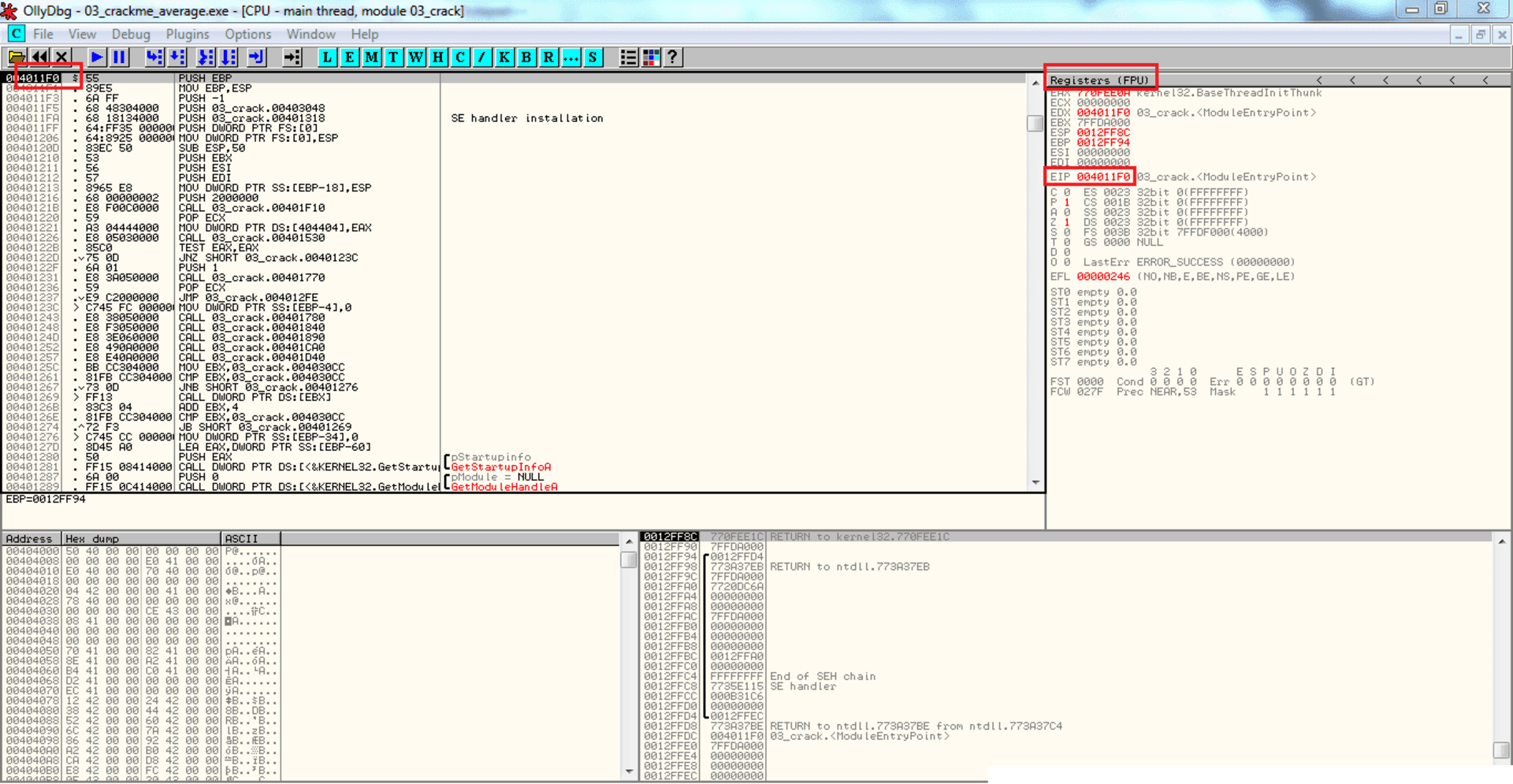This screenshot has width=1513, height=784.
Task: Open the Source window (S)
Action: [593, 58]
